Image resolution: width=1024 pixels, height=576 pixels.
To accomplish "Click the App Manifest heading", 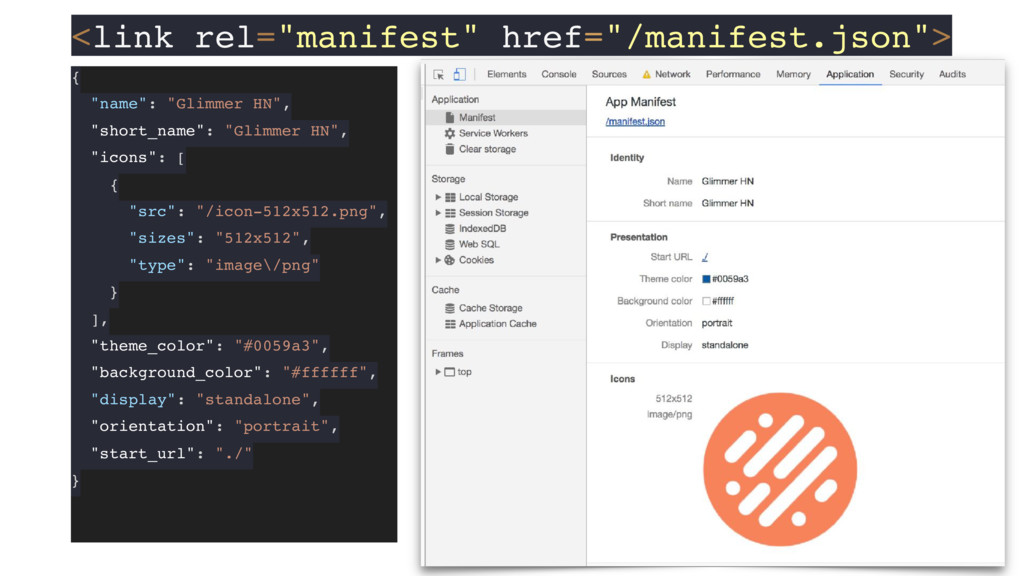I will tap(641, 102).
